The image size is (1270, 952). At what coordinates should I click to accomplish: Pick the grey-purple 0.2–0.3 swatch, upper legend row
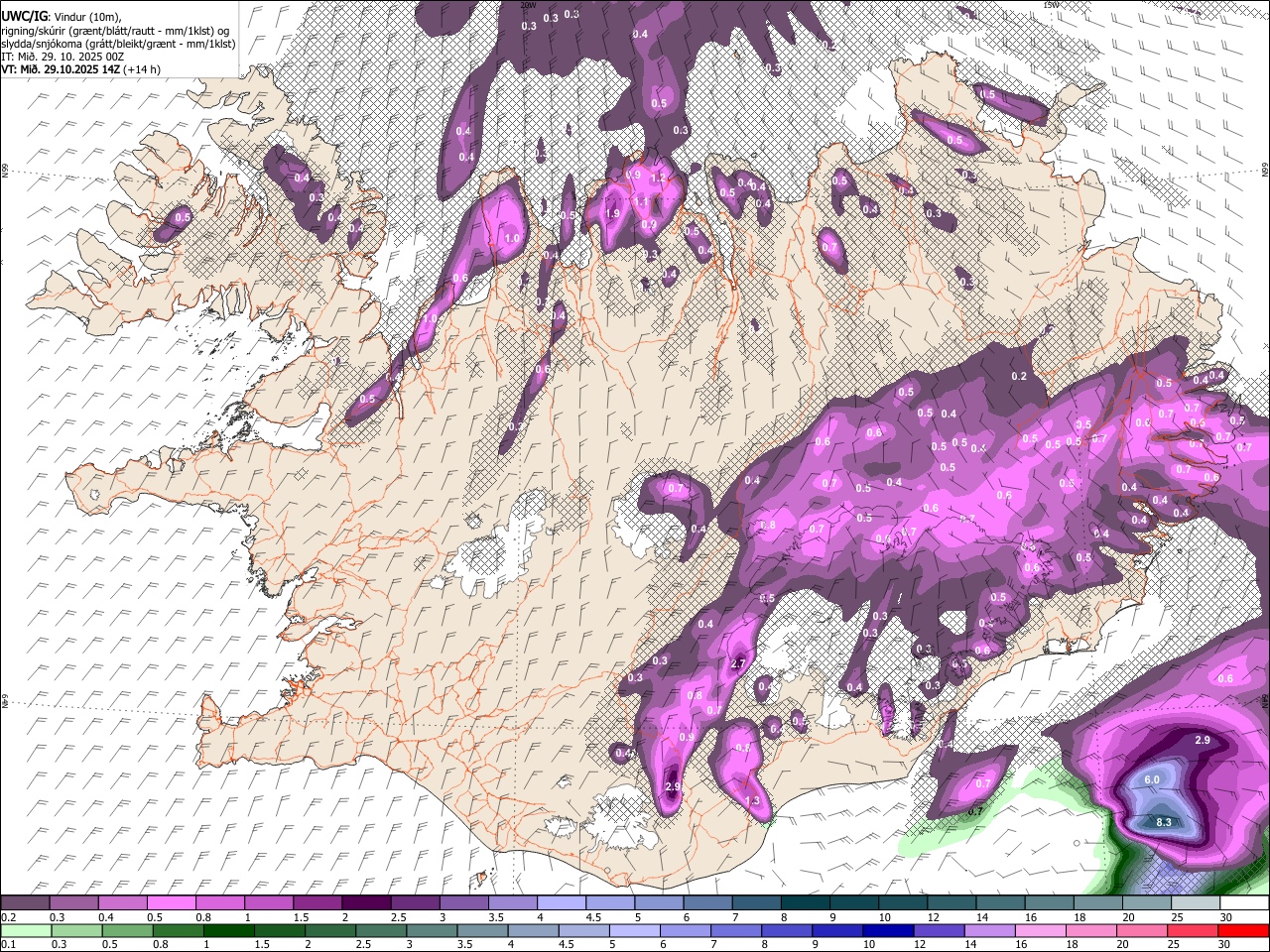click(x=24, y=903)
